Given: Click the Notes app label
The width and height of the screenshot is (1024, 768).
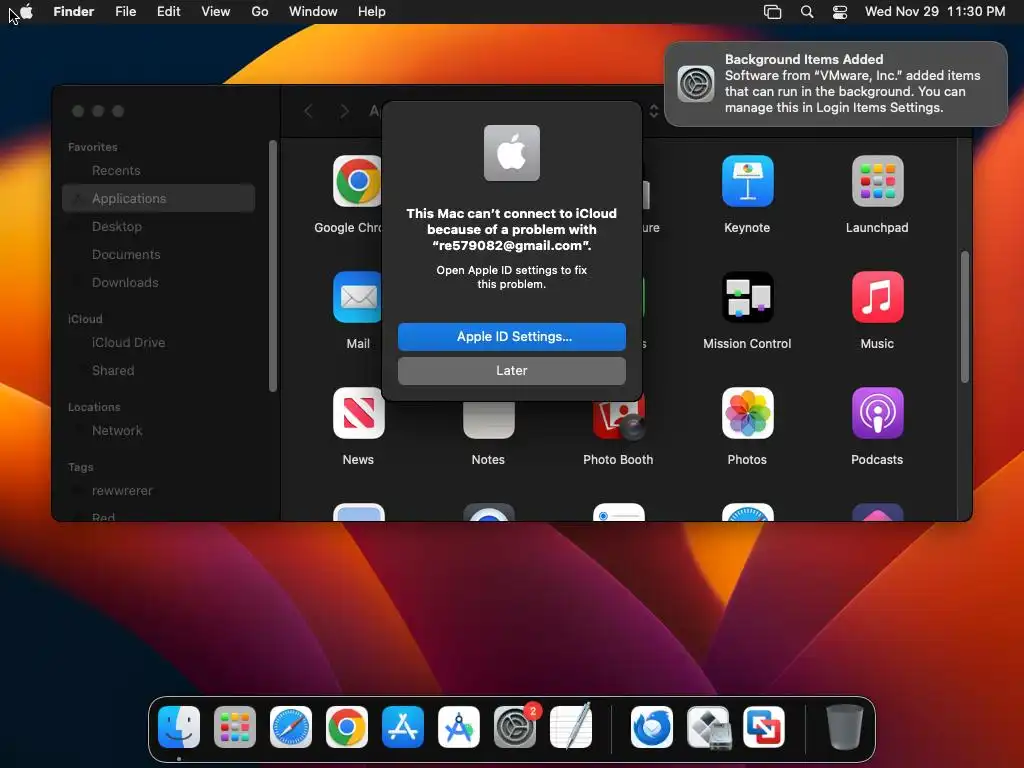Looking at the screenshot, I should click(488, 460).
